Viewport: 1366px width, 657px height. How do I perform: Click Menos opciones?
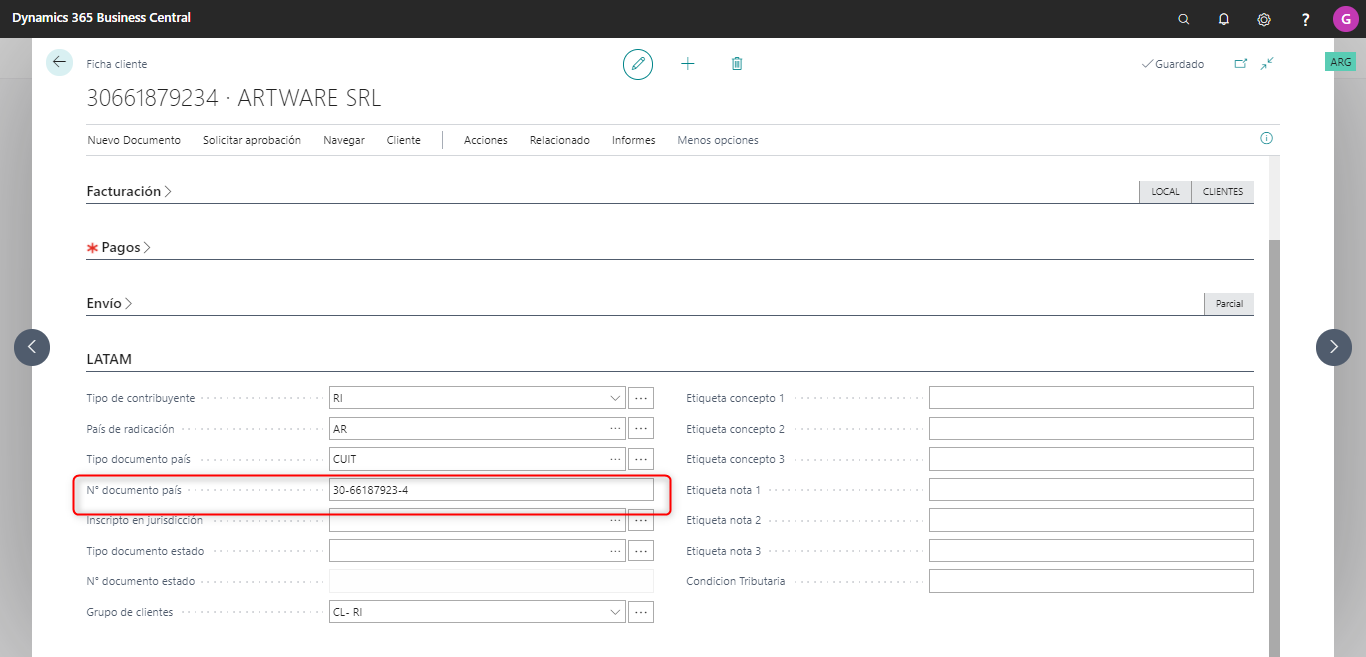[718, 140]
